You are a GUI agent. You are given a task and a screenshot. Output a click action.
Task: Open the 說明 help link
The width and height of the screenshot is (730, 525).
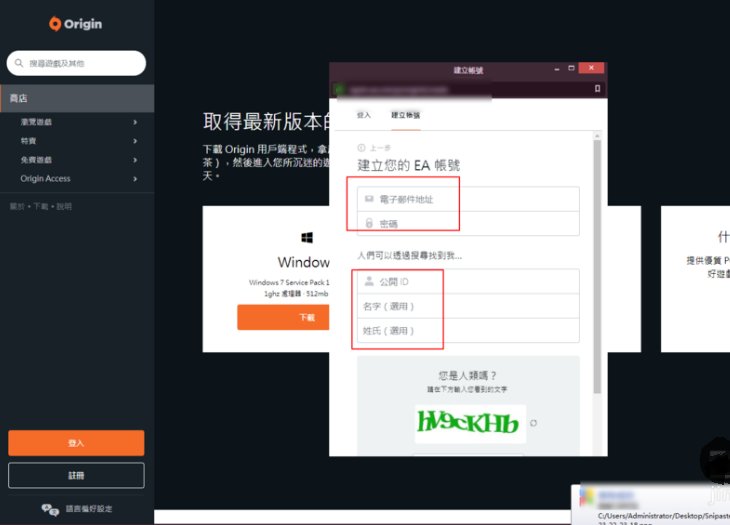(64, 206)
